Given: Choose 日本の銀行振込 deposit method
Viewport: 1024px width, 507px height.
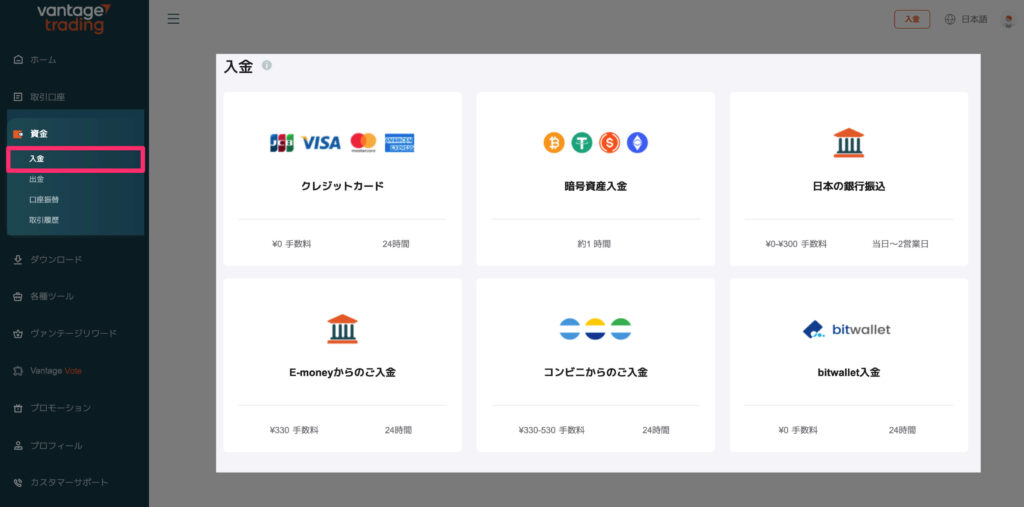Looking at the screenshot, I should 848,179.
